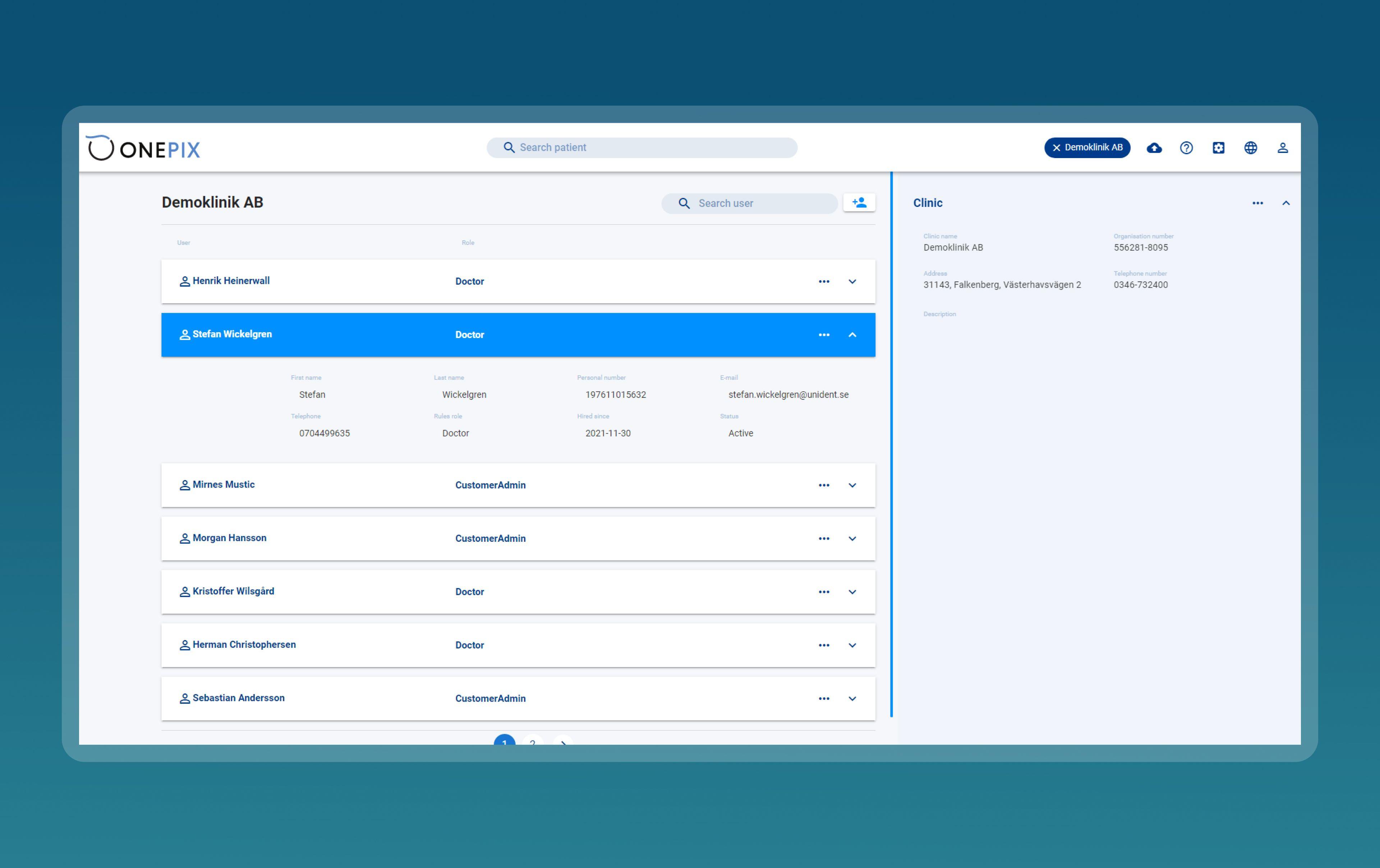This screenshot has width=1380, height=868.
Task: Open more options for Sebastian Andersson
Action: [x=824, y=698]
